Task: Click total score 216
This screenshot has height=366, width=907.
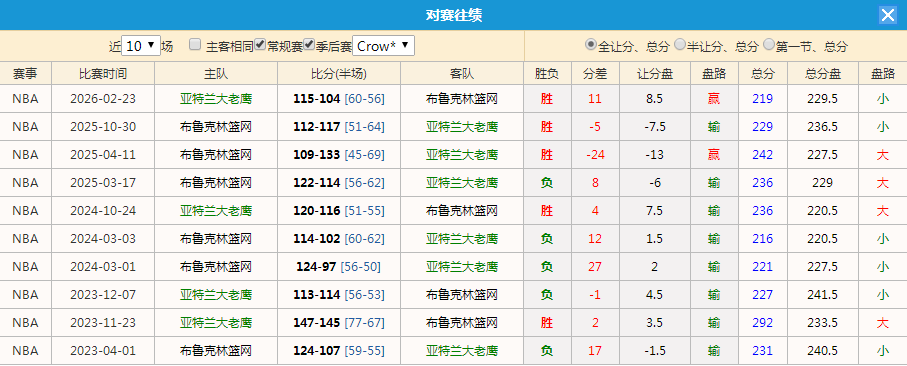Action: coord(762,239)
